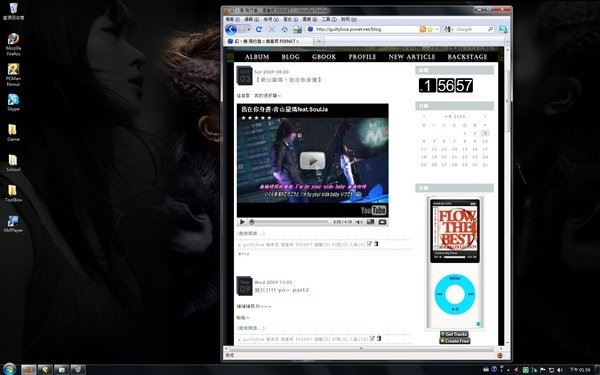Play the YouTube video using the center play button

(312, 161)
